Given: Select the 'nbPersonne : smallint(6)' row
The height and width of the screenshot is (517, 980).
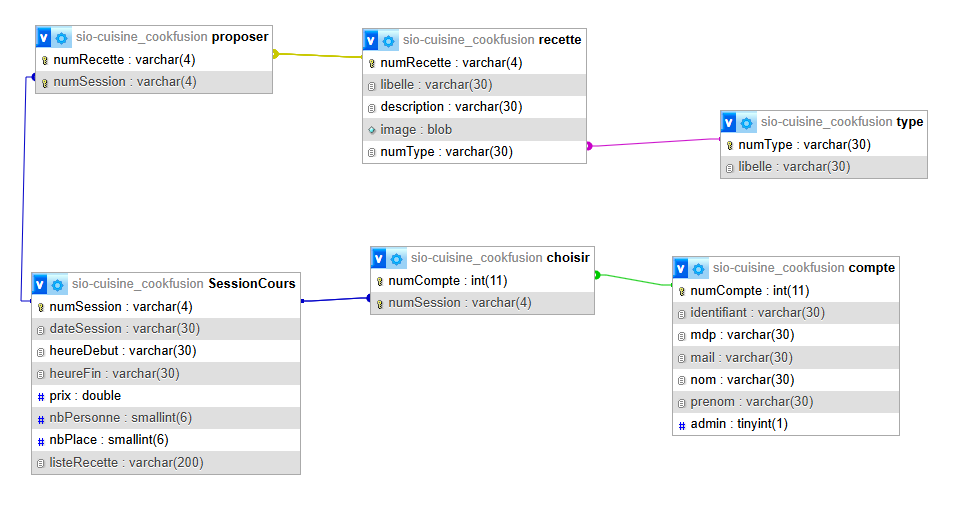Looking at the screenshot, I should (166, 418).
